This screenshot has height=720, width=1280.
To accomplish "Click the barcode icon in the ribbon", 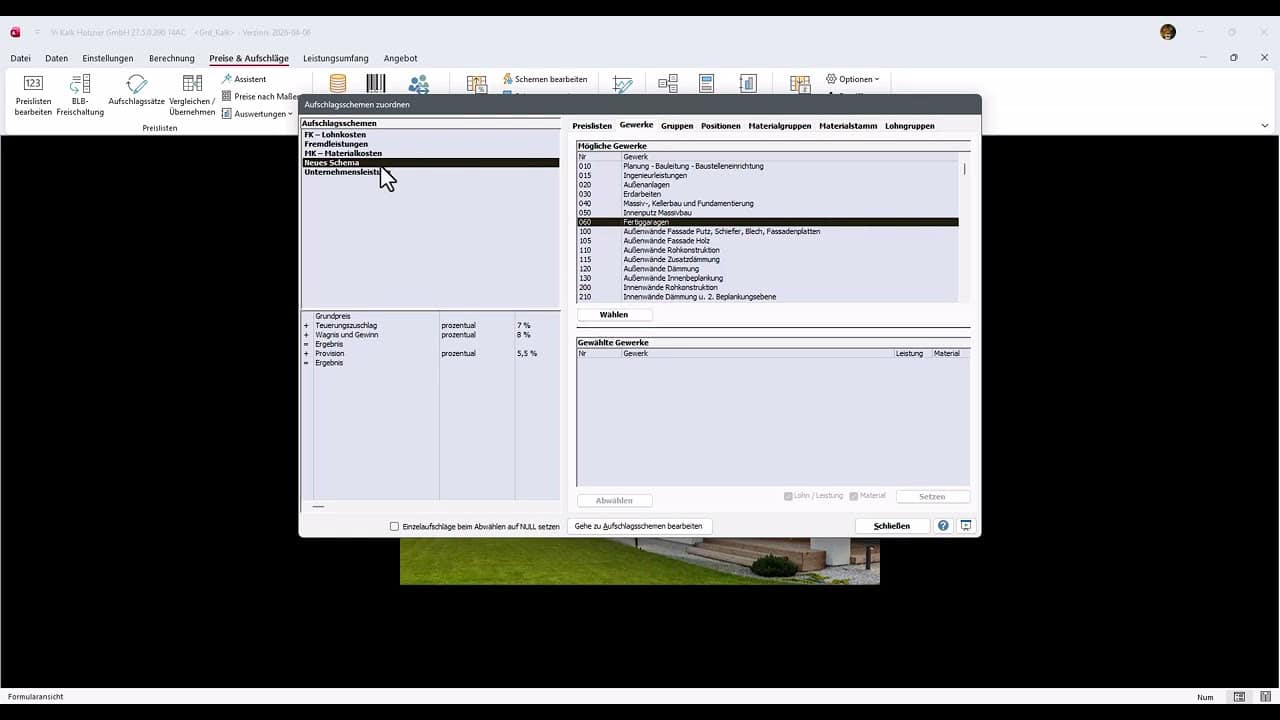I will click(x=376, y=84).
